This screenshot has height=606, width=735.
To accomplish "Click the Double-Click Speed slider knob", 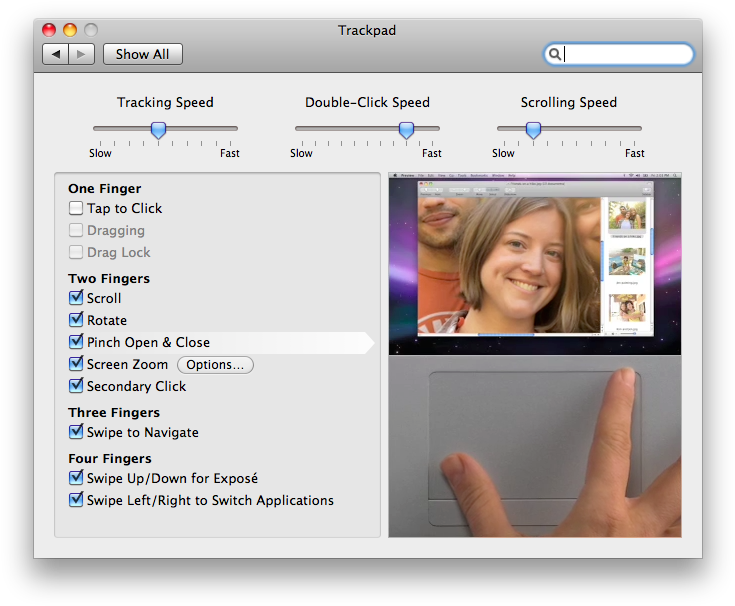I will (406, 129).
